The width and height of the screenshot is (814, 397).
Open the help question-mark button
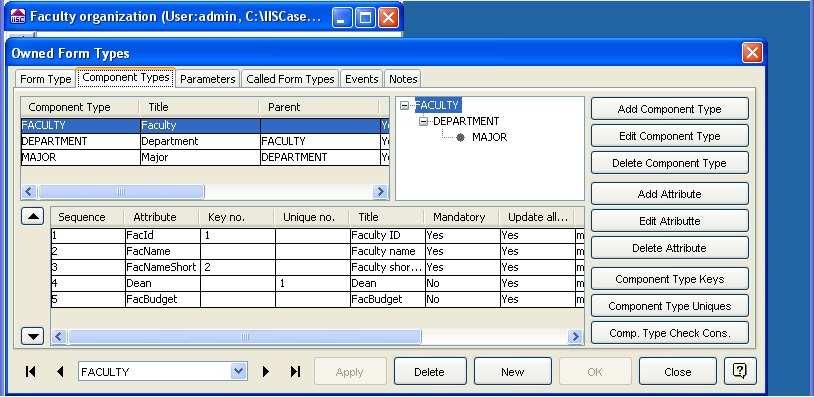click(740, 371)
